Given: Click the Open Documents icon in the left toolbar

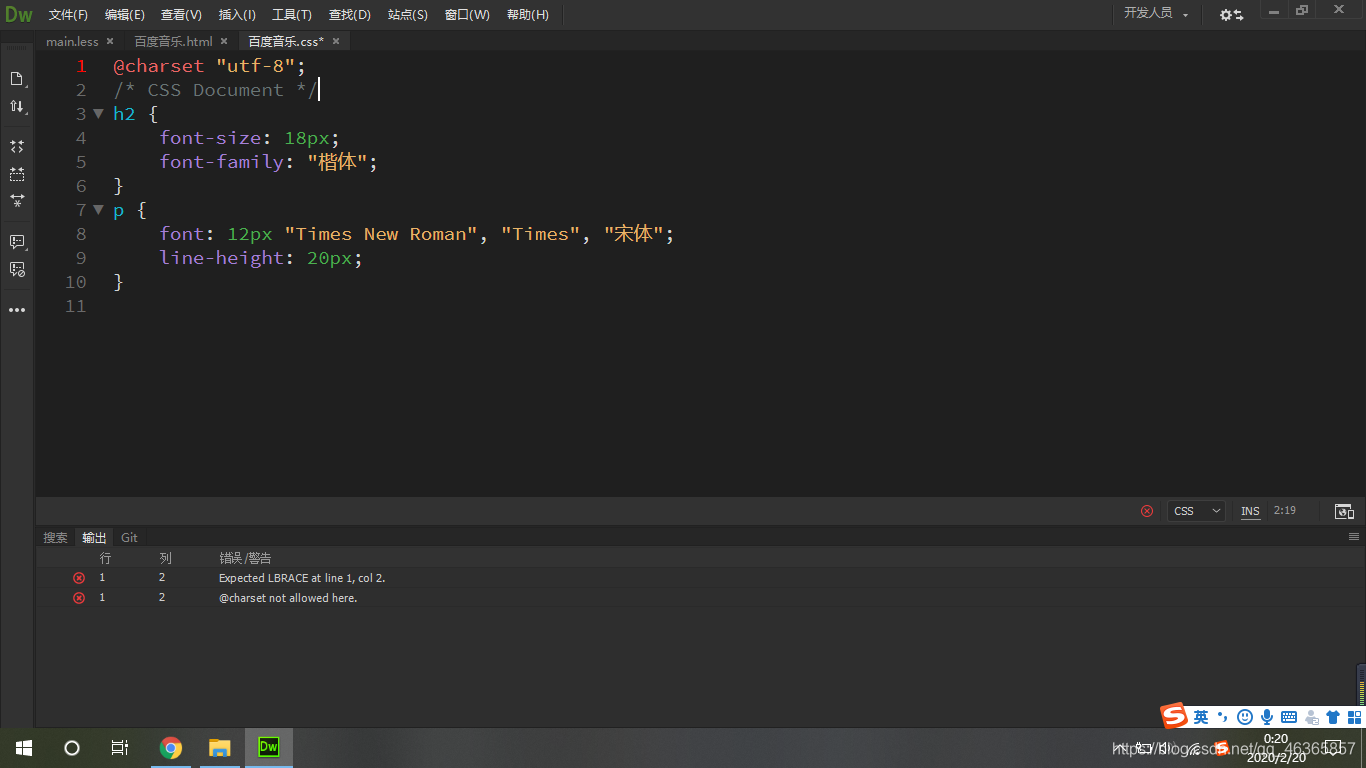Looking at the screenshot, I should coord(16,79).
